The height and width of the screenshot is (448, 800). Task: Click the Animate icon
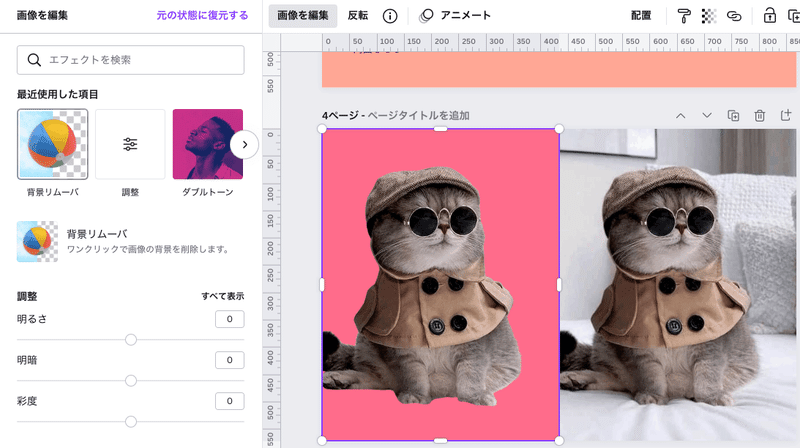click(x=426, y=16)
